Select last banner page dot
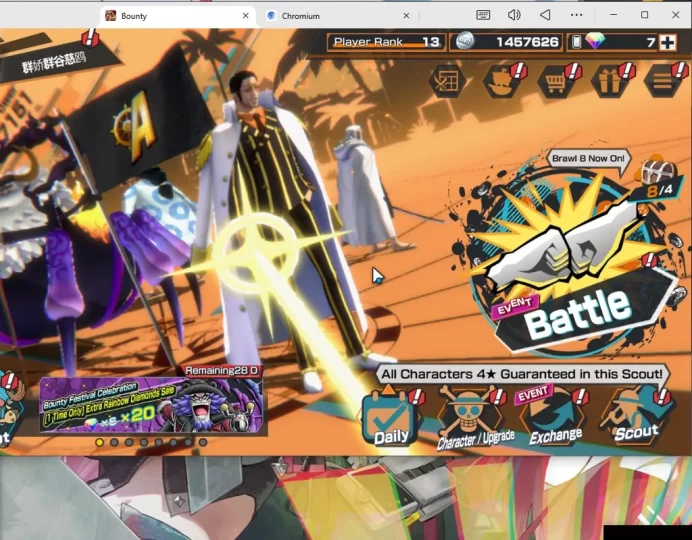 [203, 442]
